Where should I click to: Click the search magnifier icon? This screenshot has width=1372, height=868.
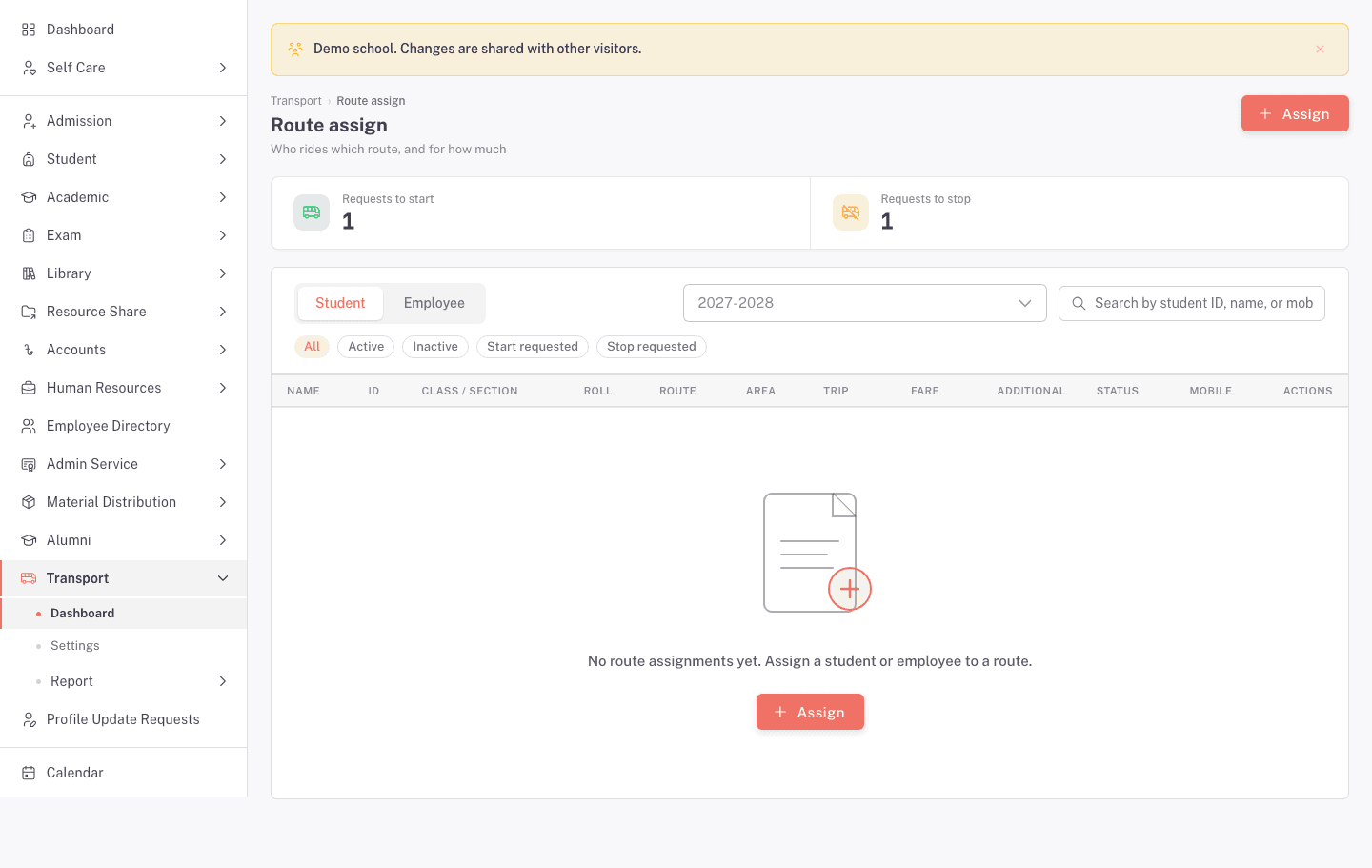[x=1079, y=303]
